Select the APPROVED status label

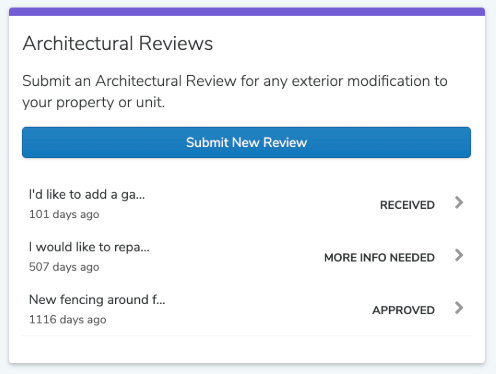[403, 310]
